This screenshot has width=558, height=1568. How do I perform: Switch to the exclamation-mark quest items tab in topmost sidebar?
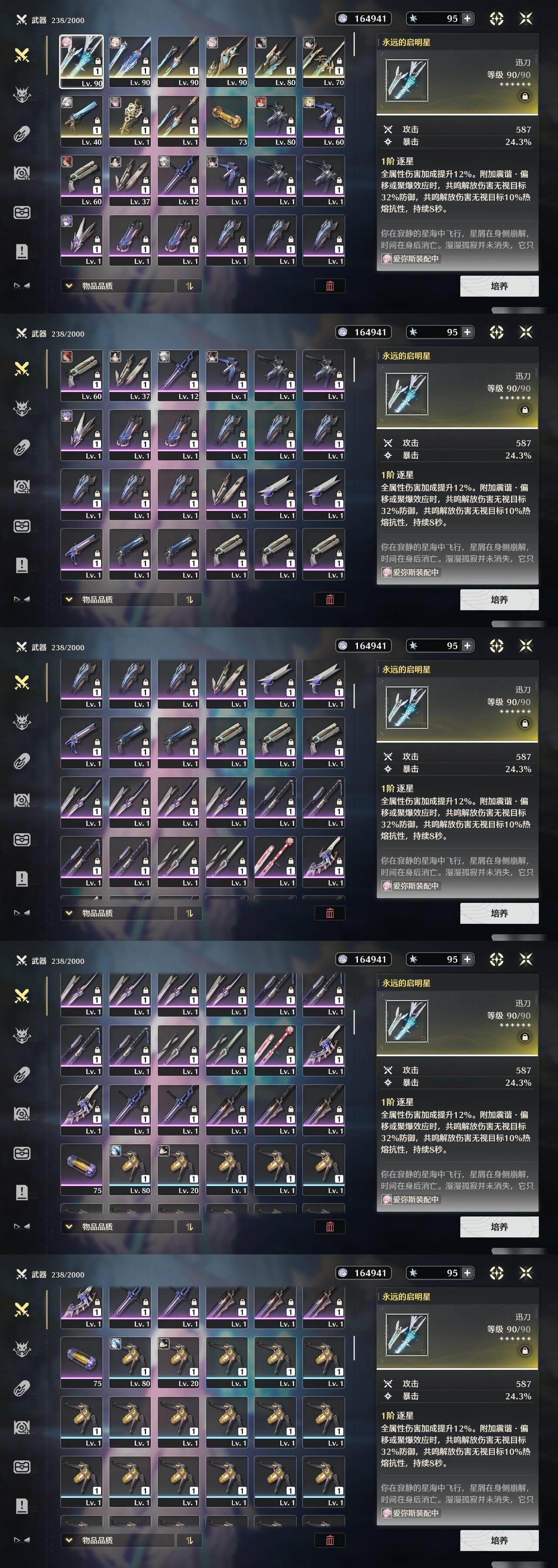(x=22, y=251)
